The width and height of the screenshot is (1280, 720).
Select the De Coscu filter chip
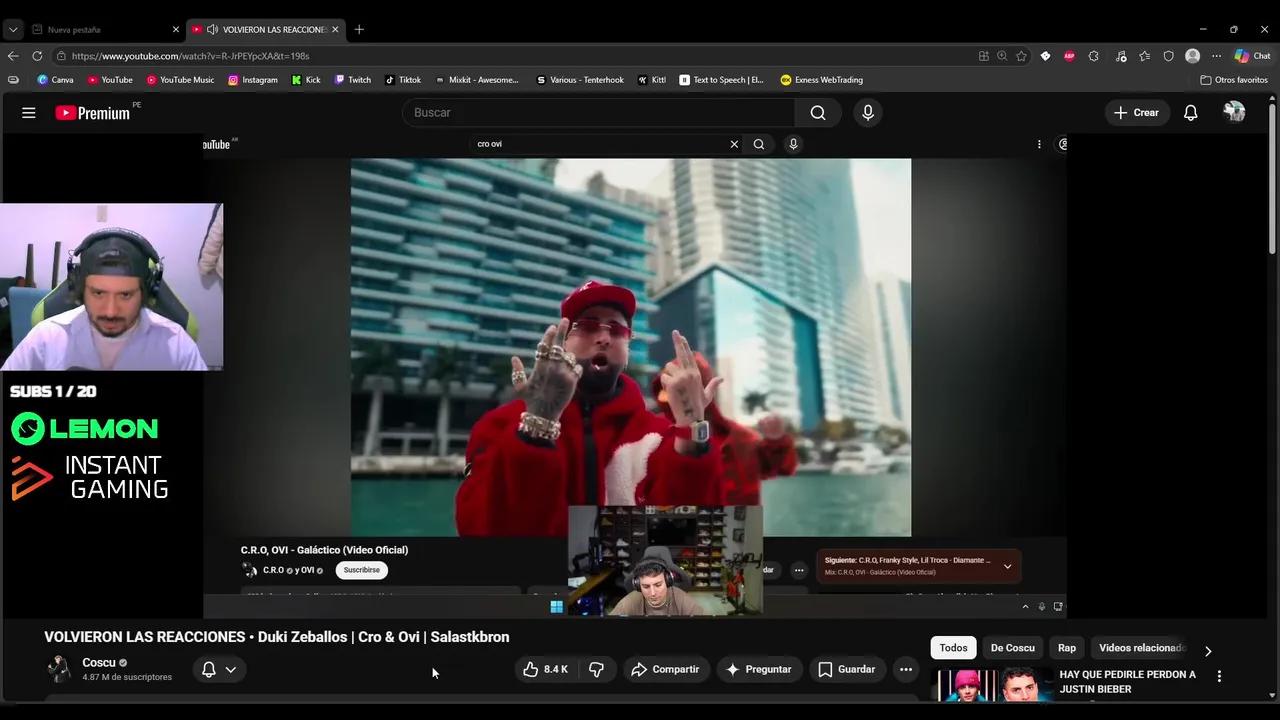1012,648
